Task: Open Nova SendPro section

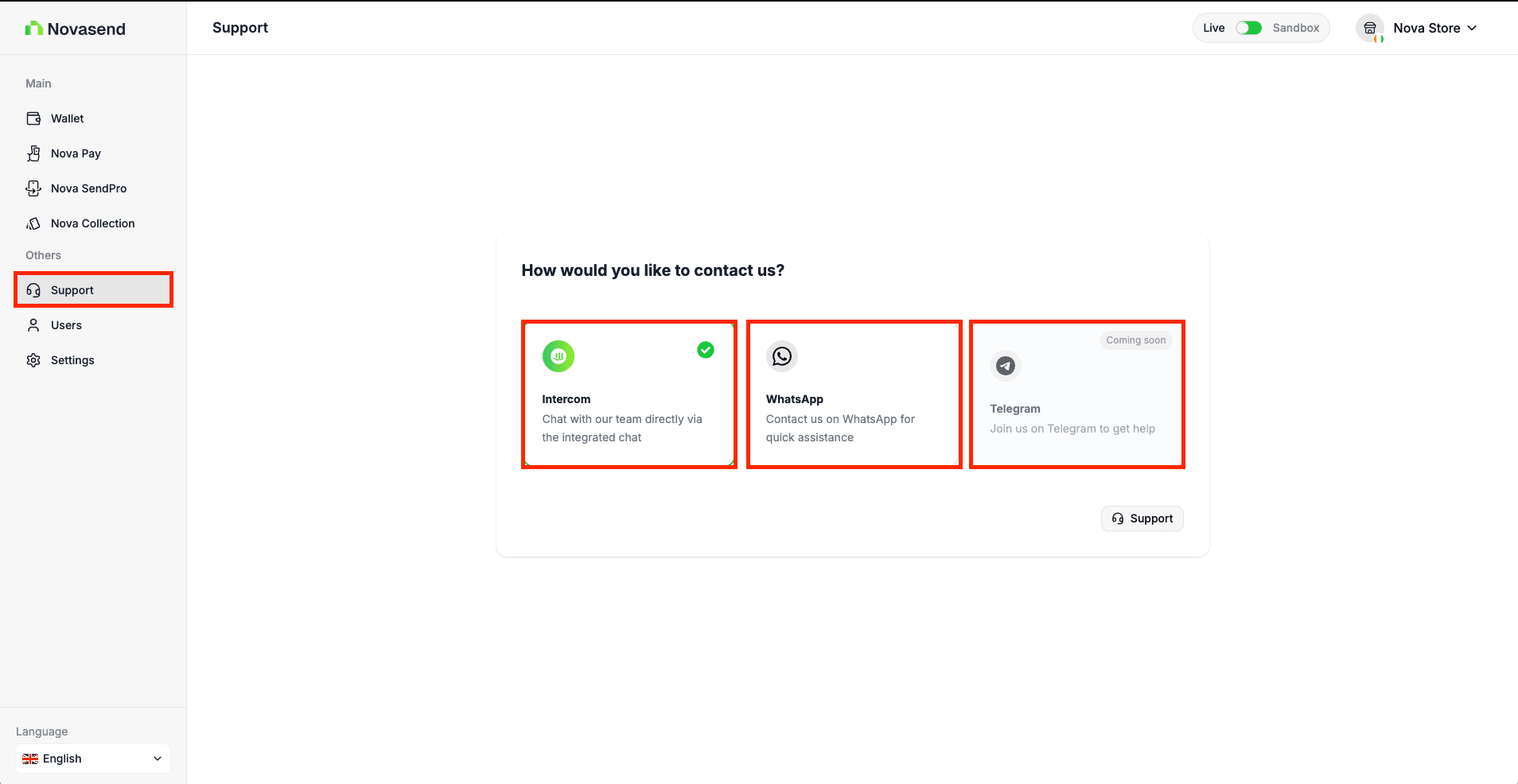Action: 93,188
